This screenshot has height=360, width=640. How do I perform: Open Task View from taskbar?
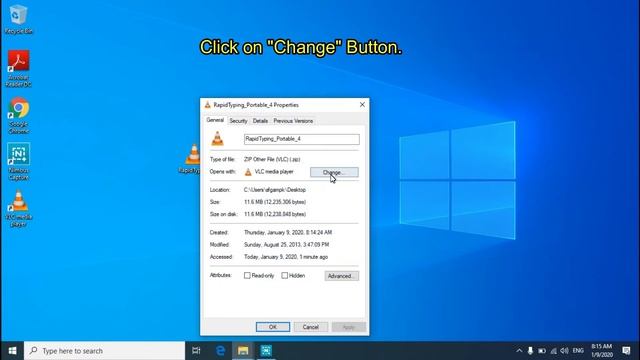196,351
